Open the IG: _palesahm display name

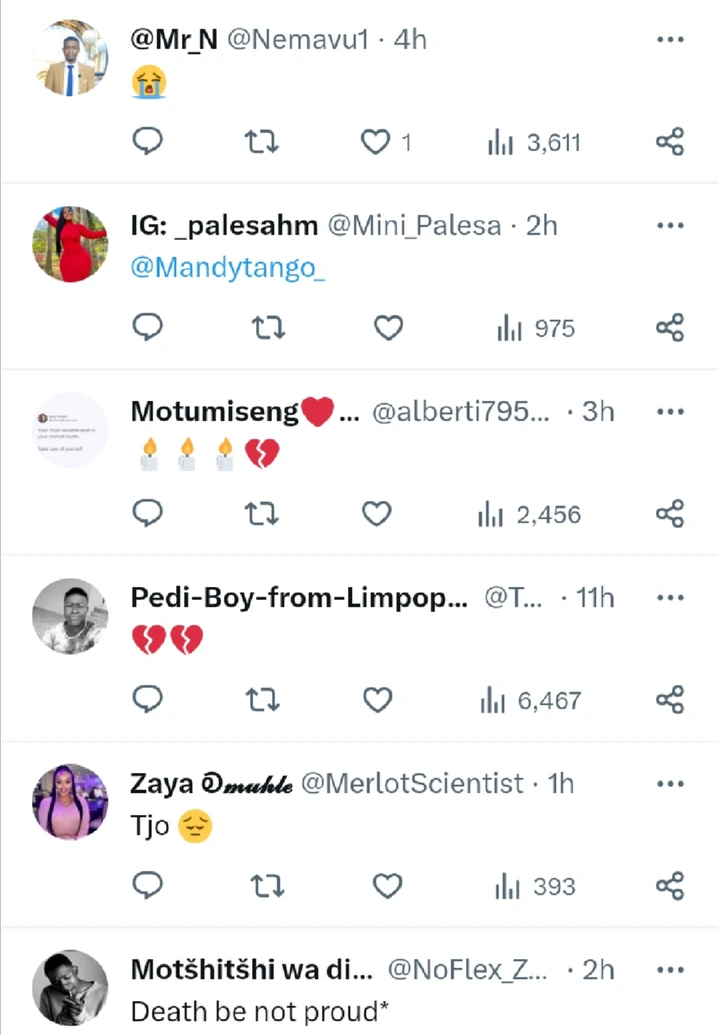click(225, 226)
